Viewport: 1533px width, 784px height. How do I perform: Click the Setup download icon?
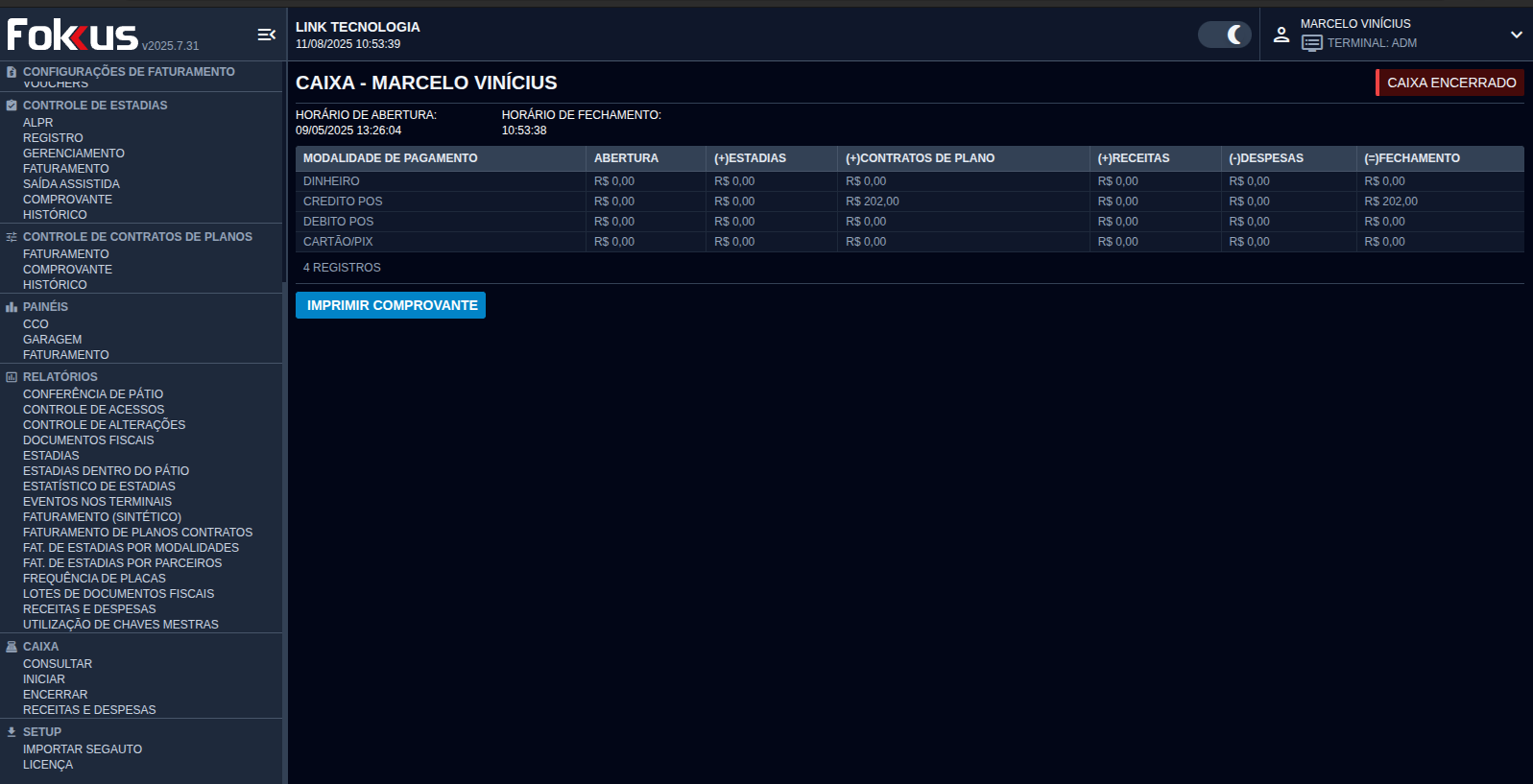click(x=12, y=732)
